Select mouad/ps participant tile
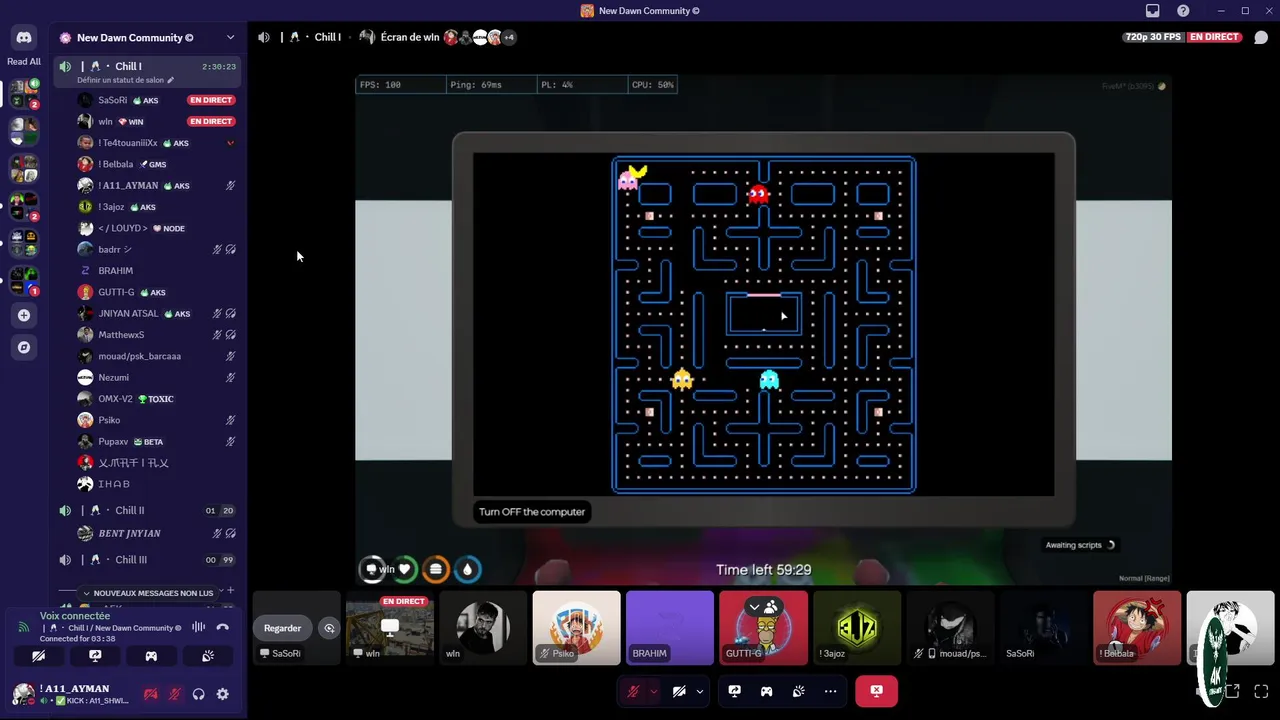 pos(950,628)
